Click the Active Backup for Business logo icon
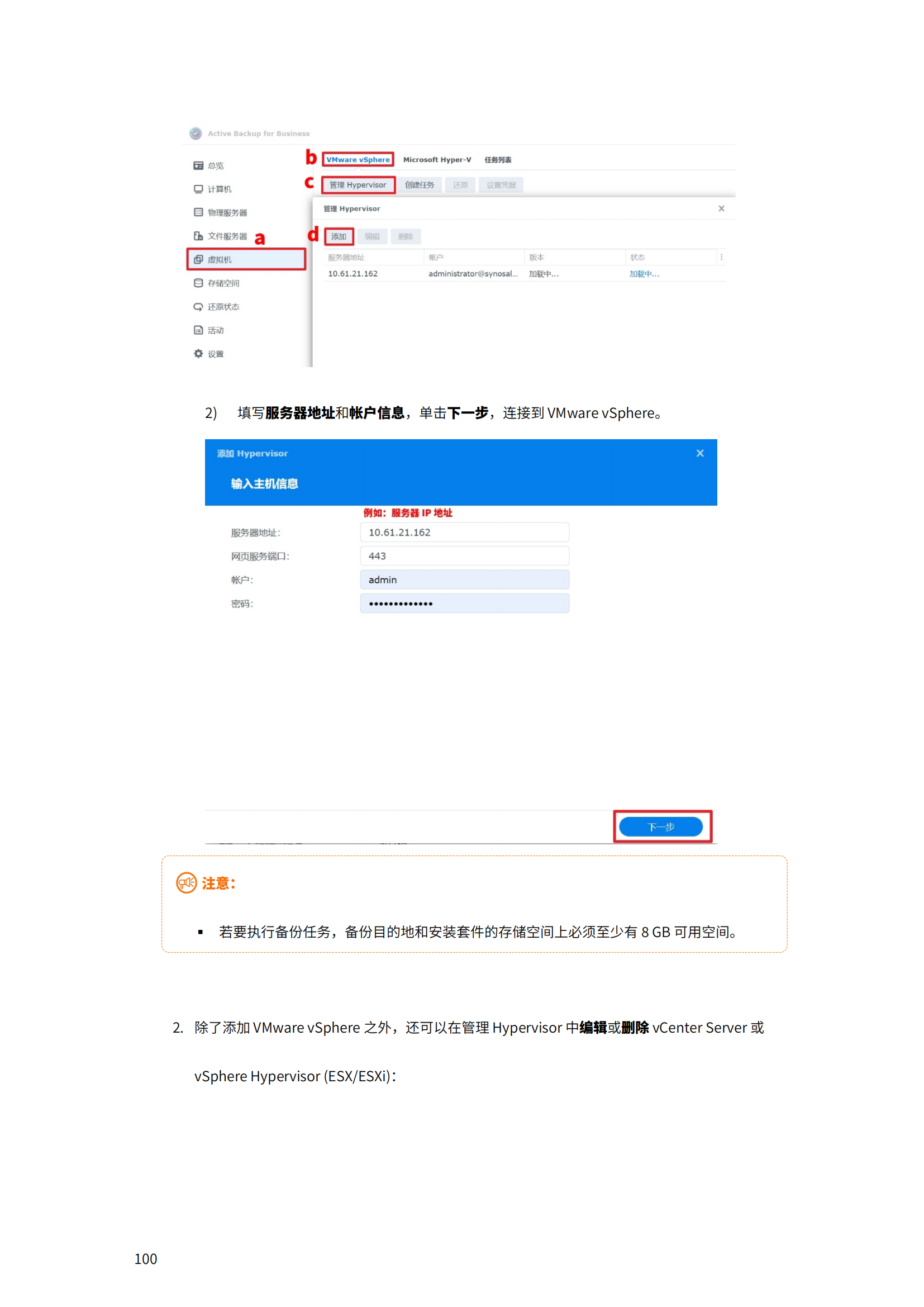This screenshot has width=924, height=1307. (x=195, y=133)
